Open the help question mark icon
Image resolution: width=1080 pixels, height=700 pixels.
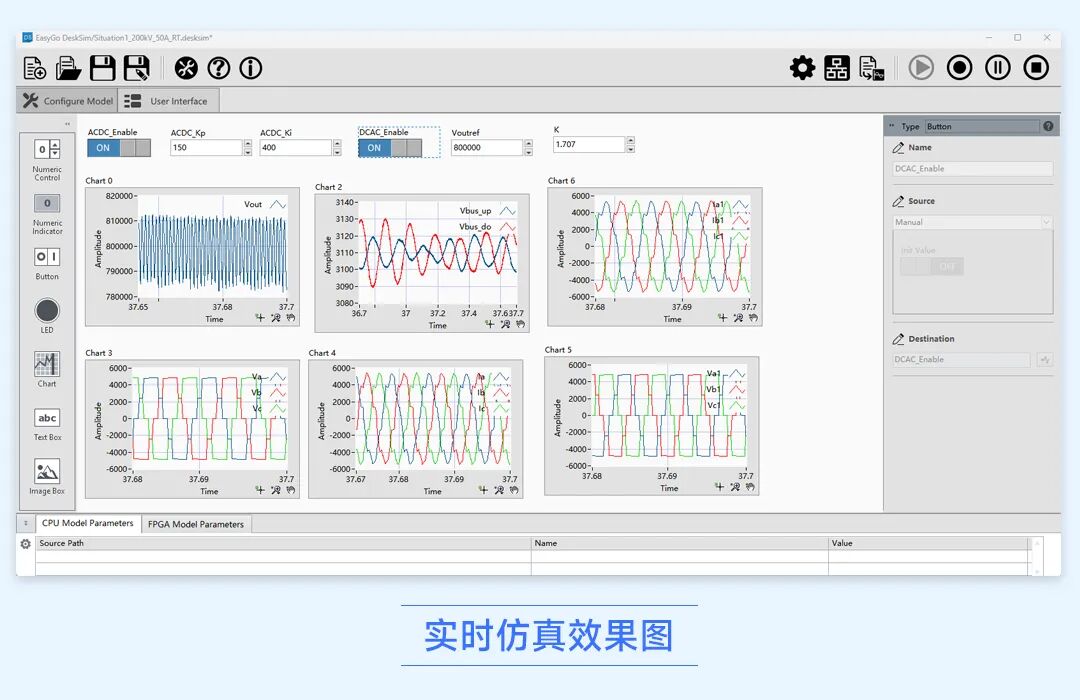pyautogui.click(x=218, y=68)
